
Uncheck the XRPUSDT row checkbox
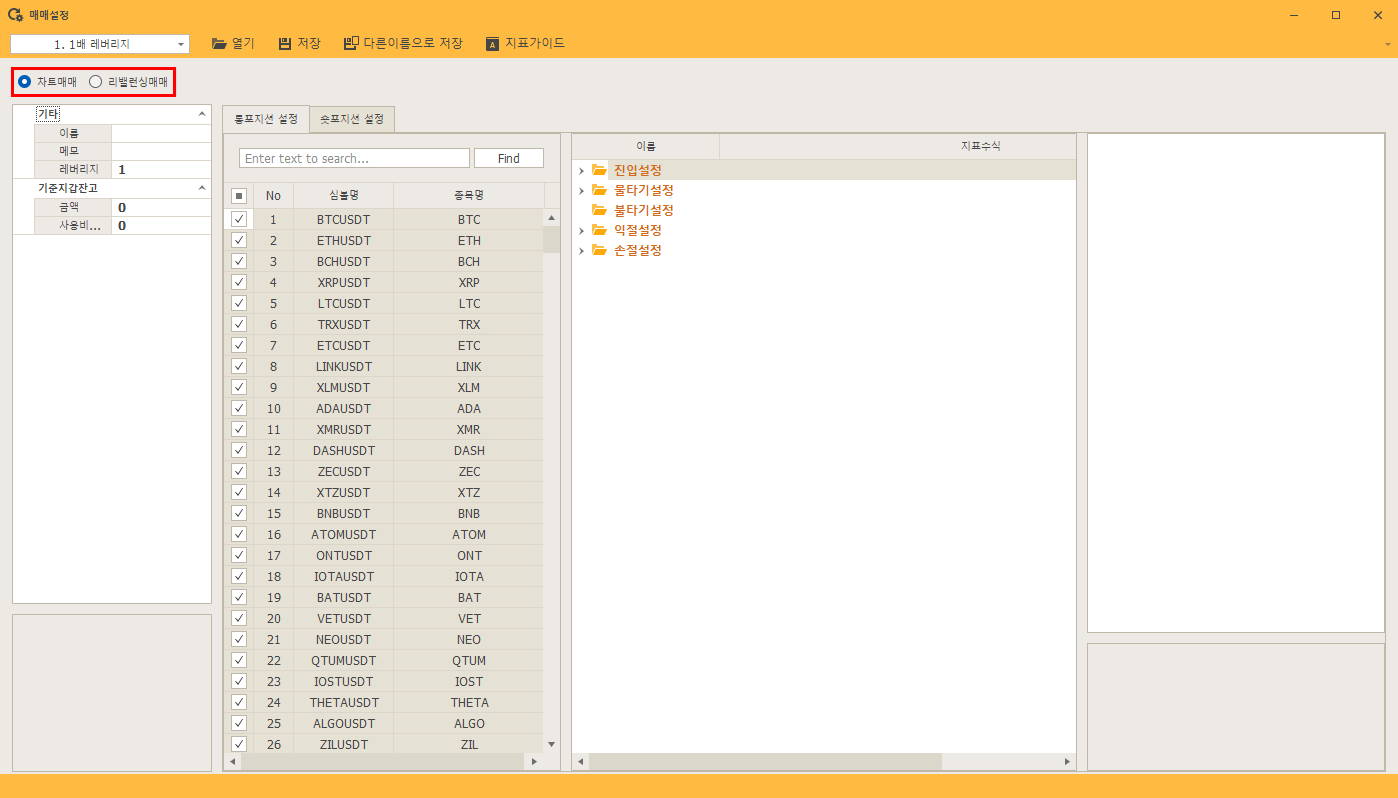239,282
